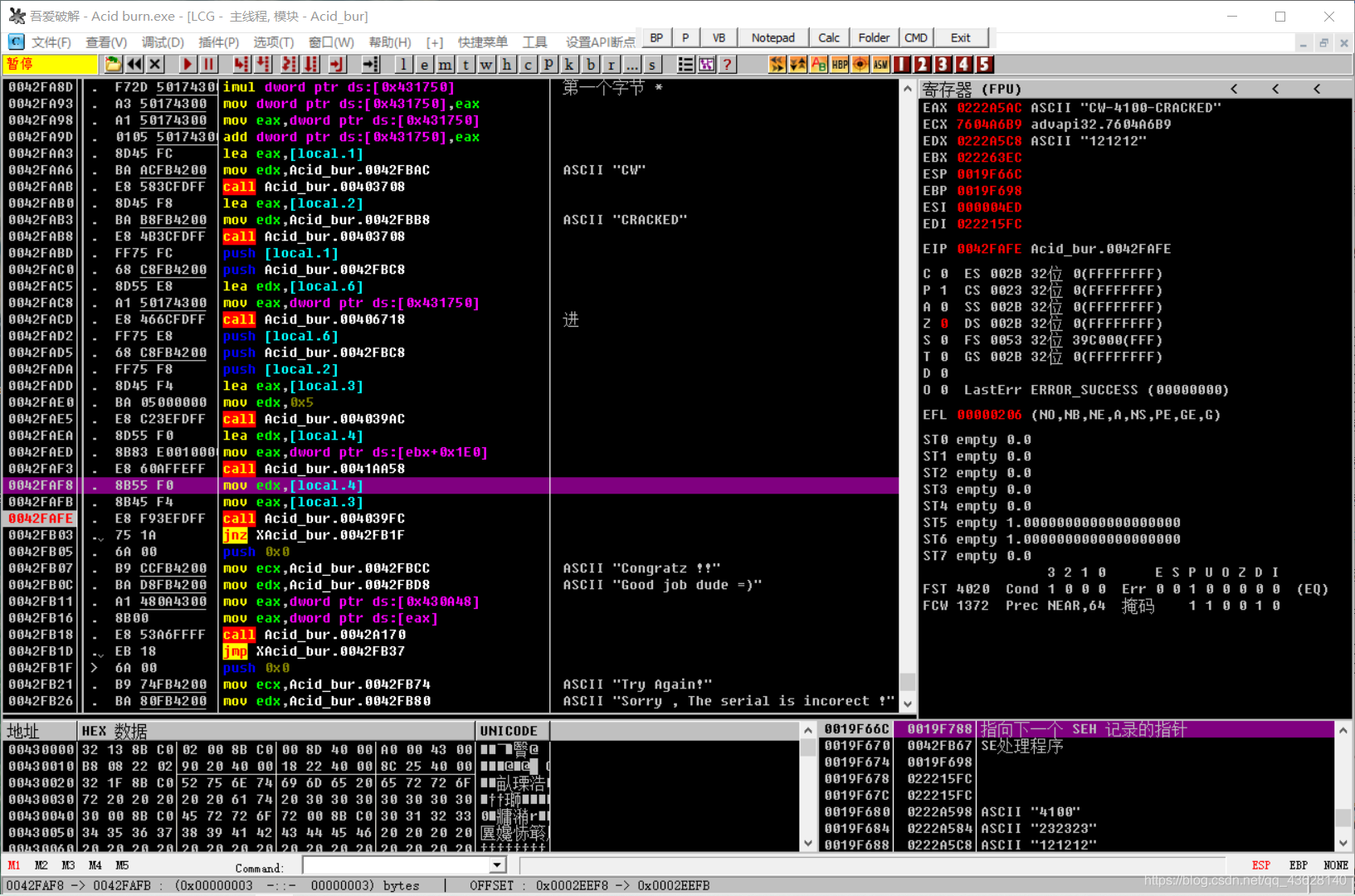Click the VB button
Screen dimensions: 1355x896
[x=719, y=37]
